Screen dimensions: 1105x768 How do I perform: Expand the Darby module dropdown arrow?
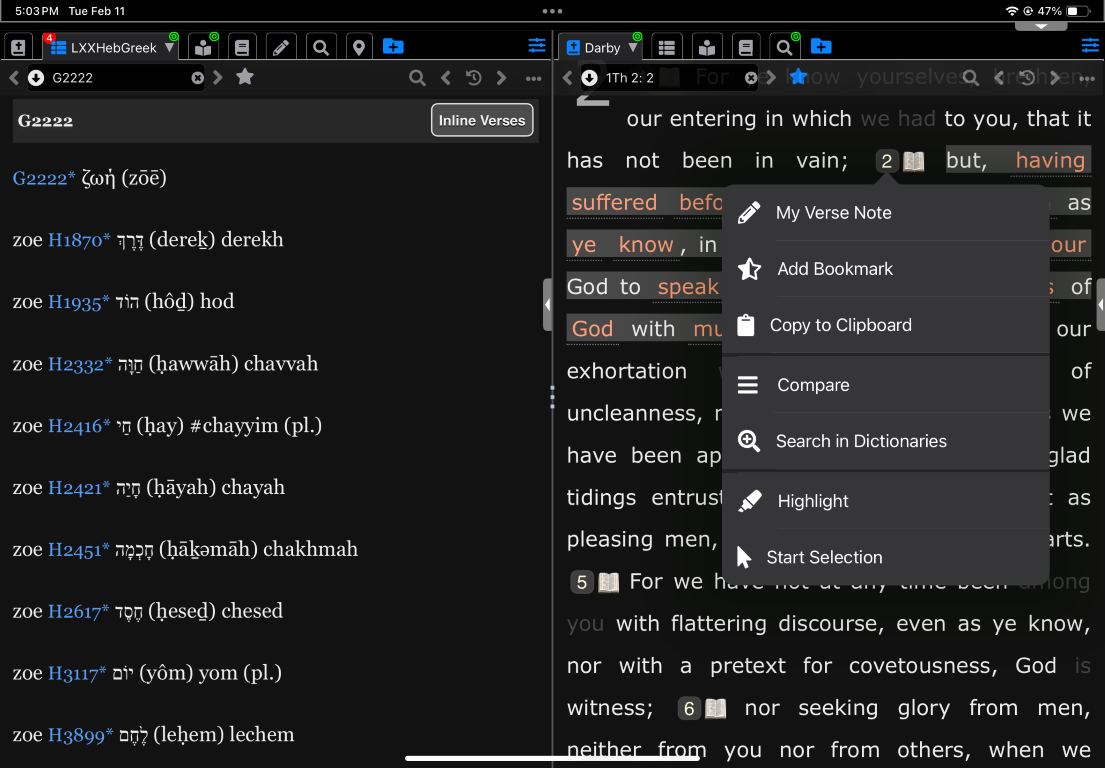pos(633,47)
